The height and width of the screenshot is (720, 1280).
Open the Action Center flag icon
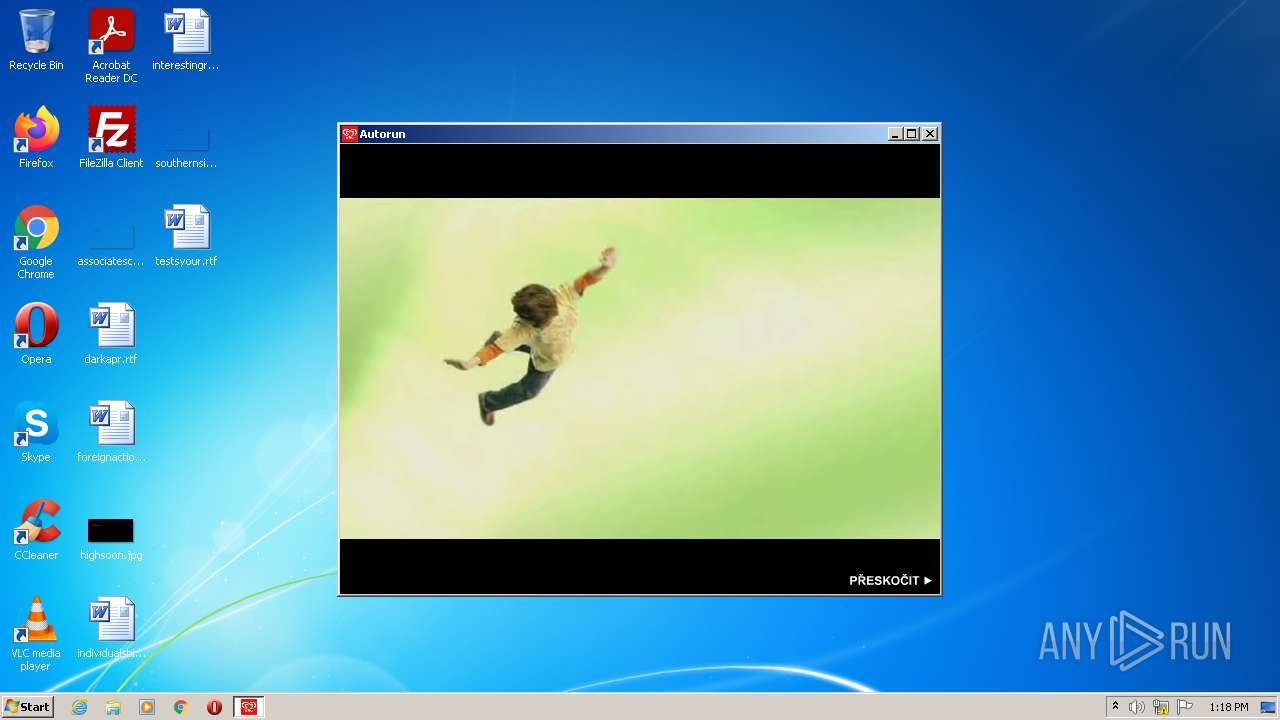point(1185,707)
